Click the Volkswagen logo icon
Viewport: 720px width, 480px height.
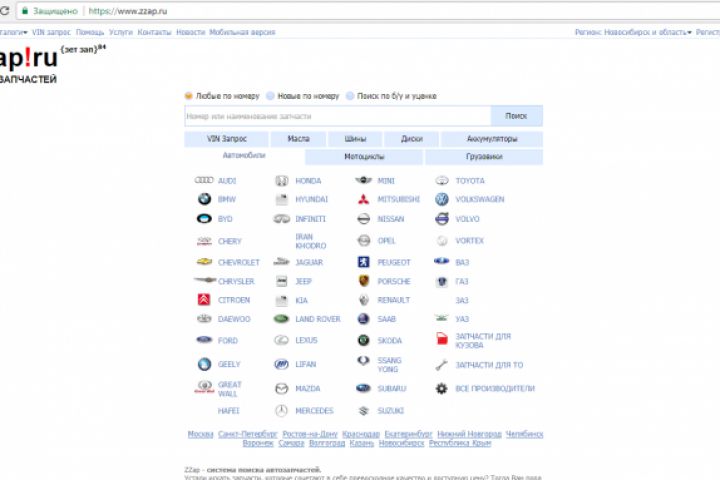point(442,199)
